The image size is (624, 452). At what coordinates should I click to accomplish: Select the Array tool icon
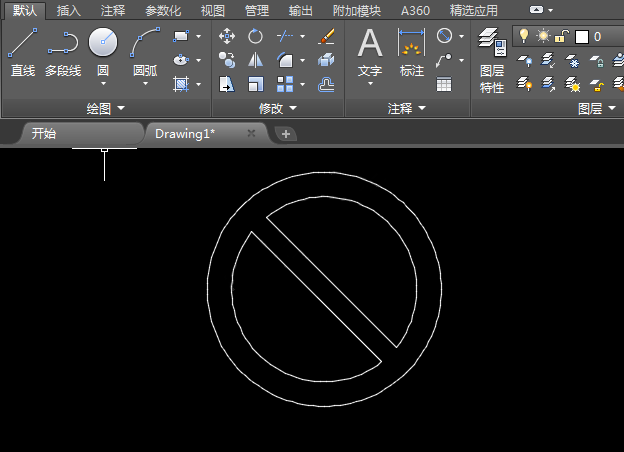pyautogui.click(x=285, y=84)
